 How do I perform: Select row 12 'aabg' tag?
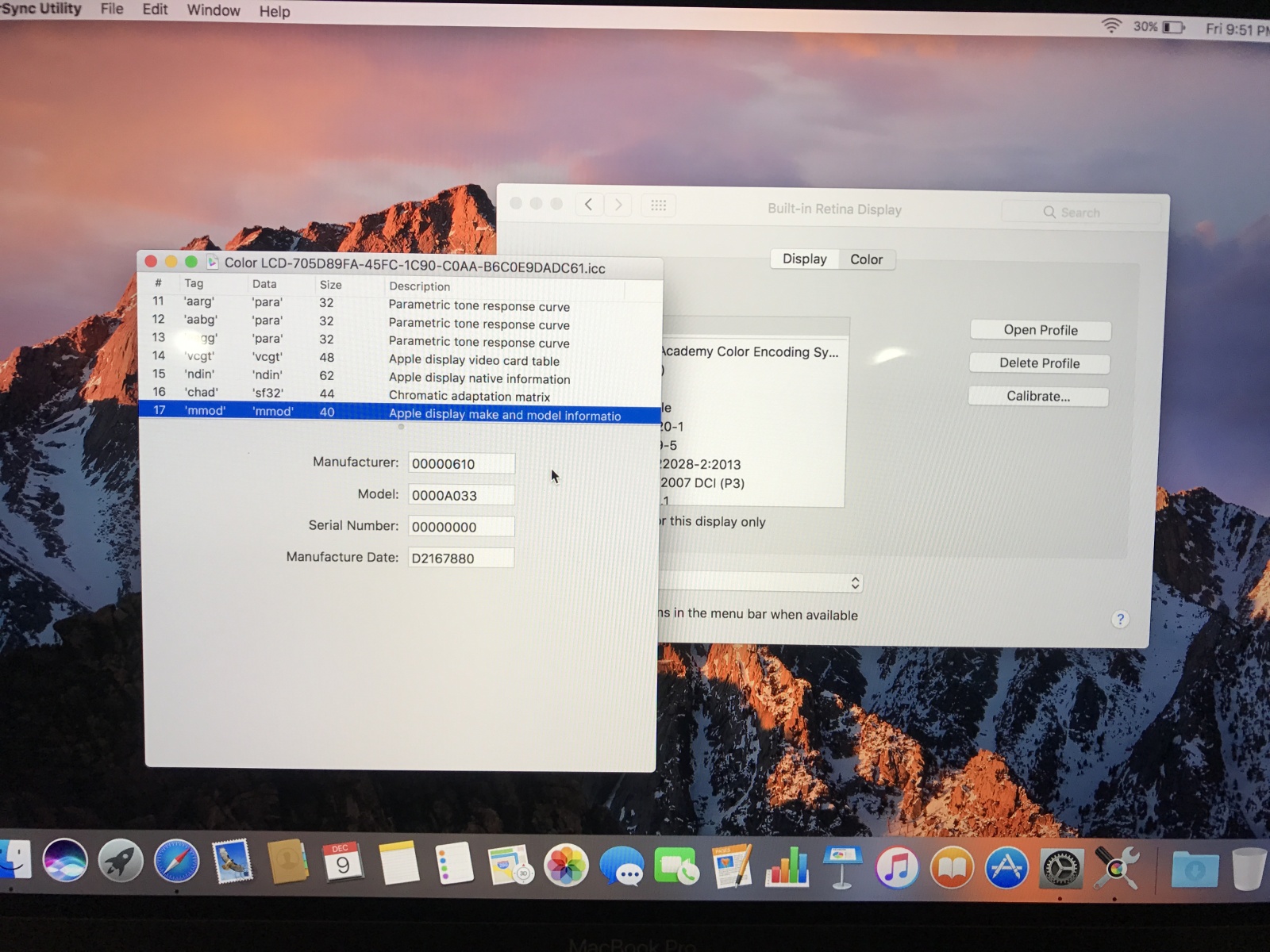click(400, 321)
